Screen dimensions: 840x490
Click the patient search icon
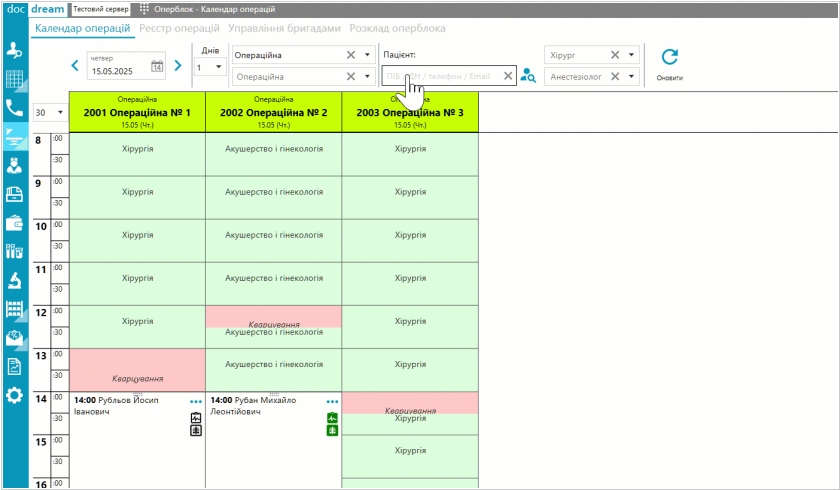pos(528,76)
